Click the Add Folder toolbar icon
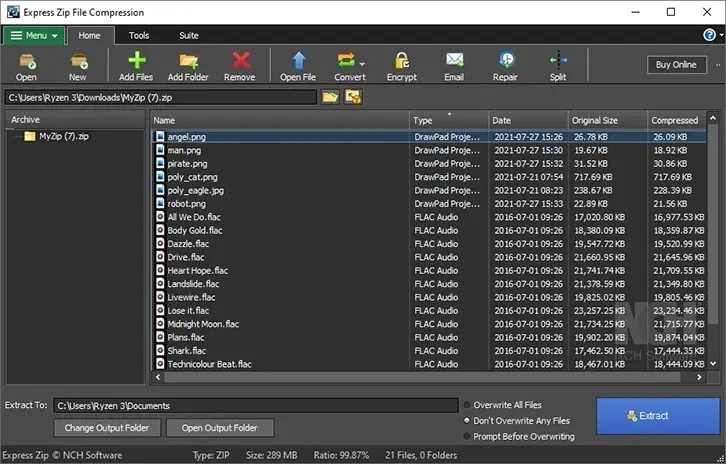The width and height of the screenshot is (726, 464). point(188,61)
